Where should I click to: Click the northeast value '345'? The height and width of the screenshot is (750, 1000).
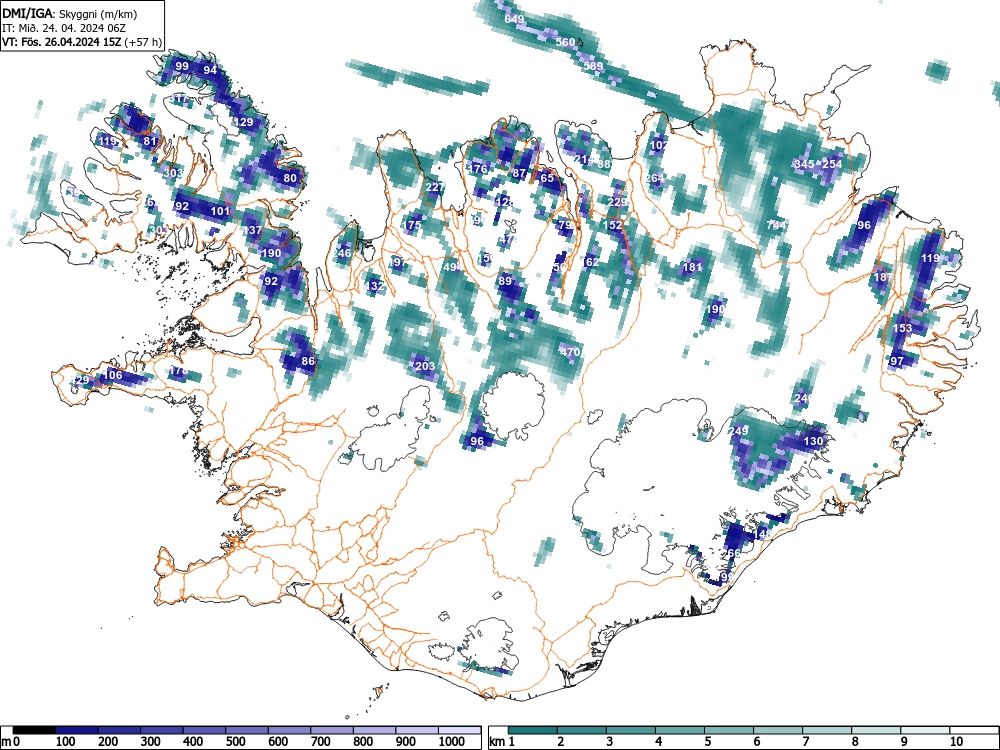point(805,164)
